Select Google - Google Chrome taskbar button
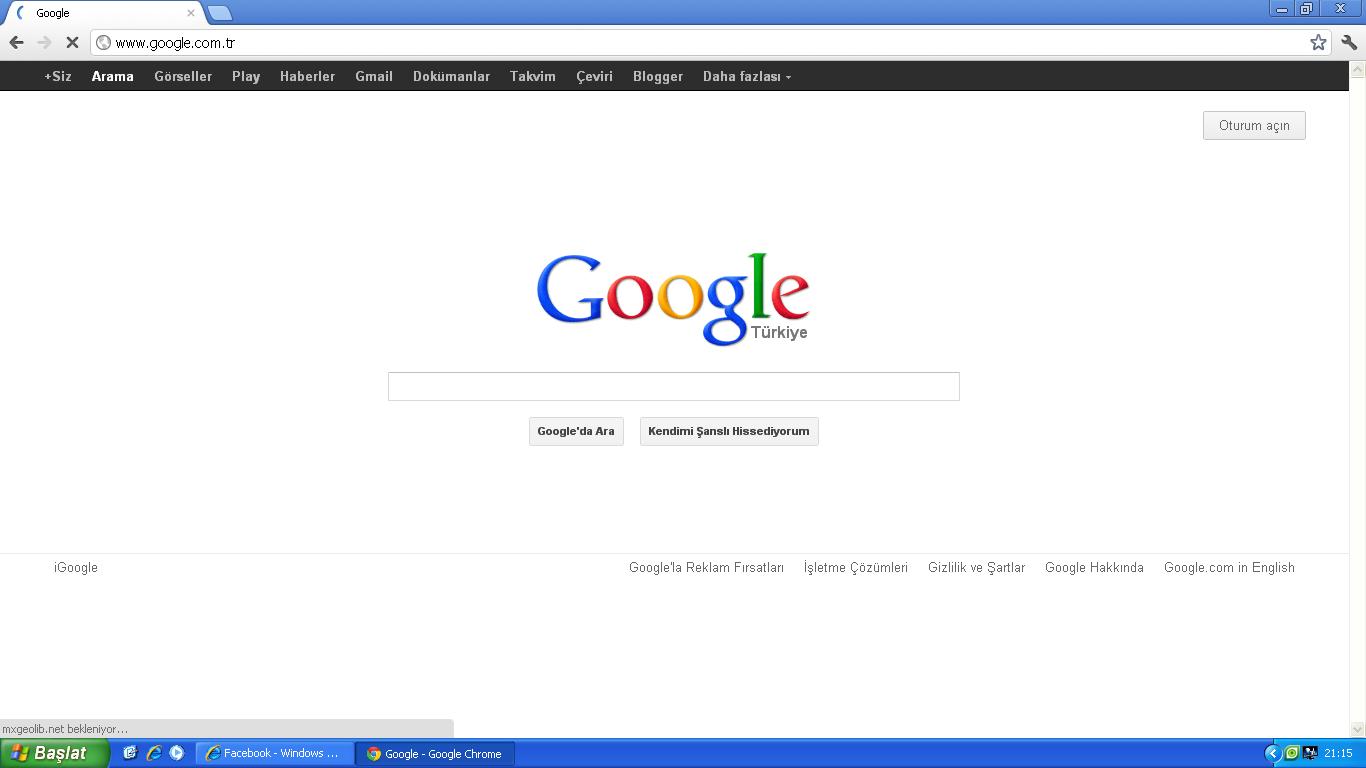The image size is (1366, 768). [x=435, y=753]
